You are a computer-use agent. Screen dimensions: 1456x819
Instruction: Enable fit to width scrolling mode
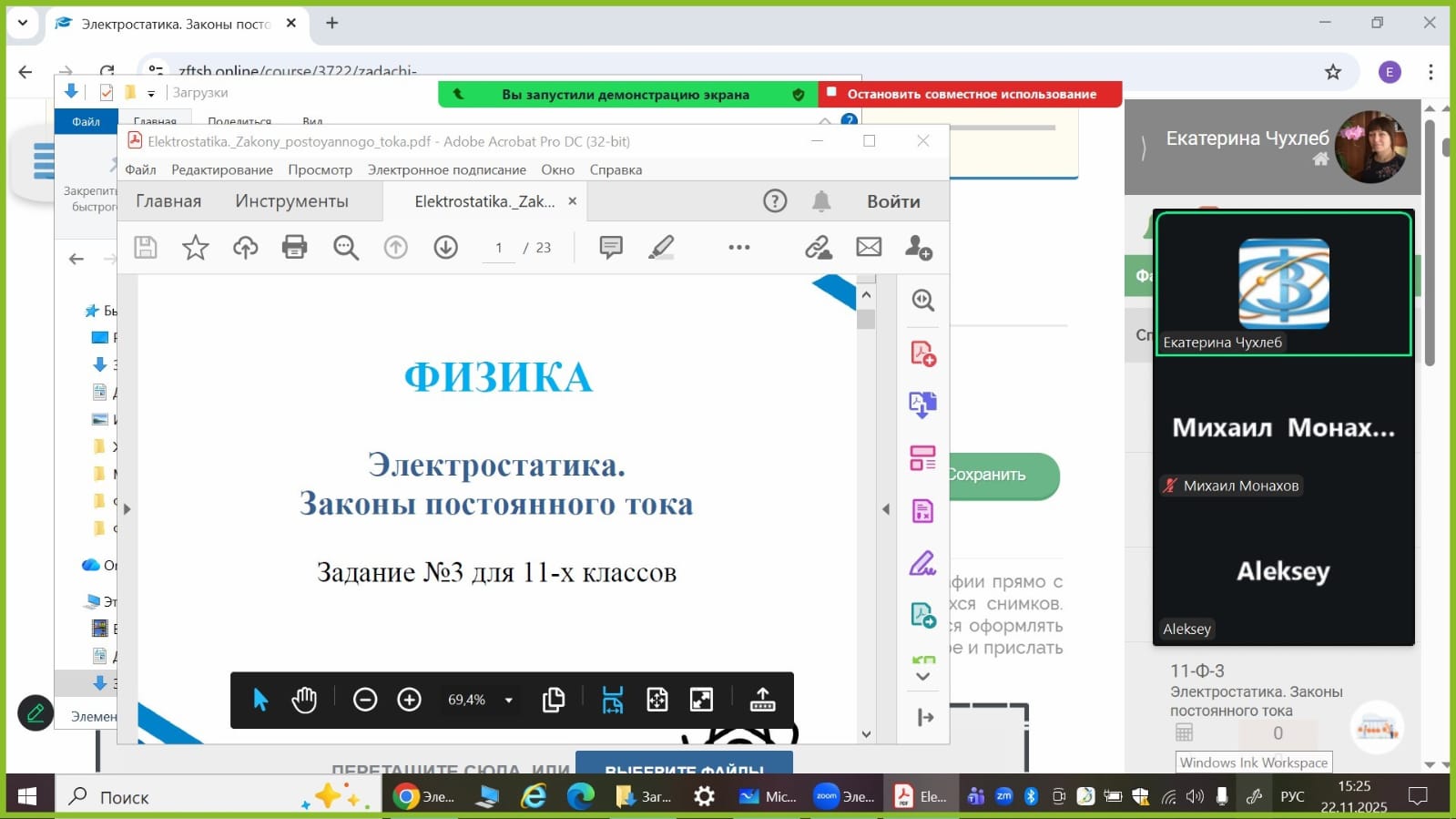613,700
